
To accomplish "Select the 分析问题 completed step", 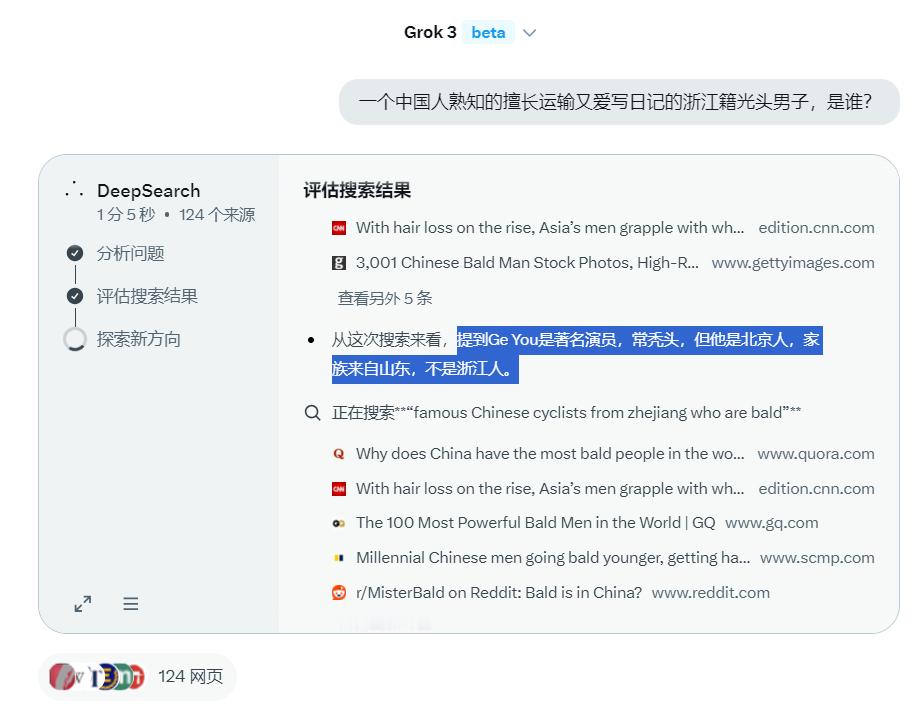I will [130, 253].
